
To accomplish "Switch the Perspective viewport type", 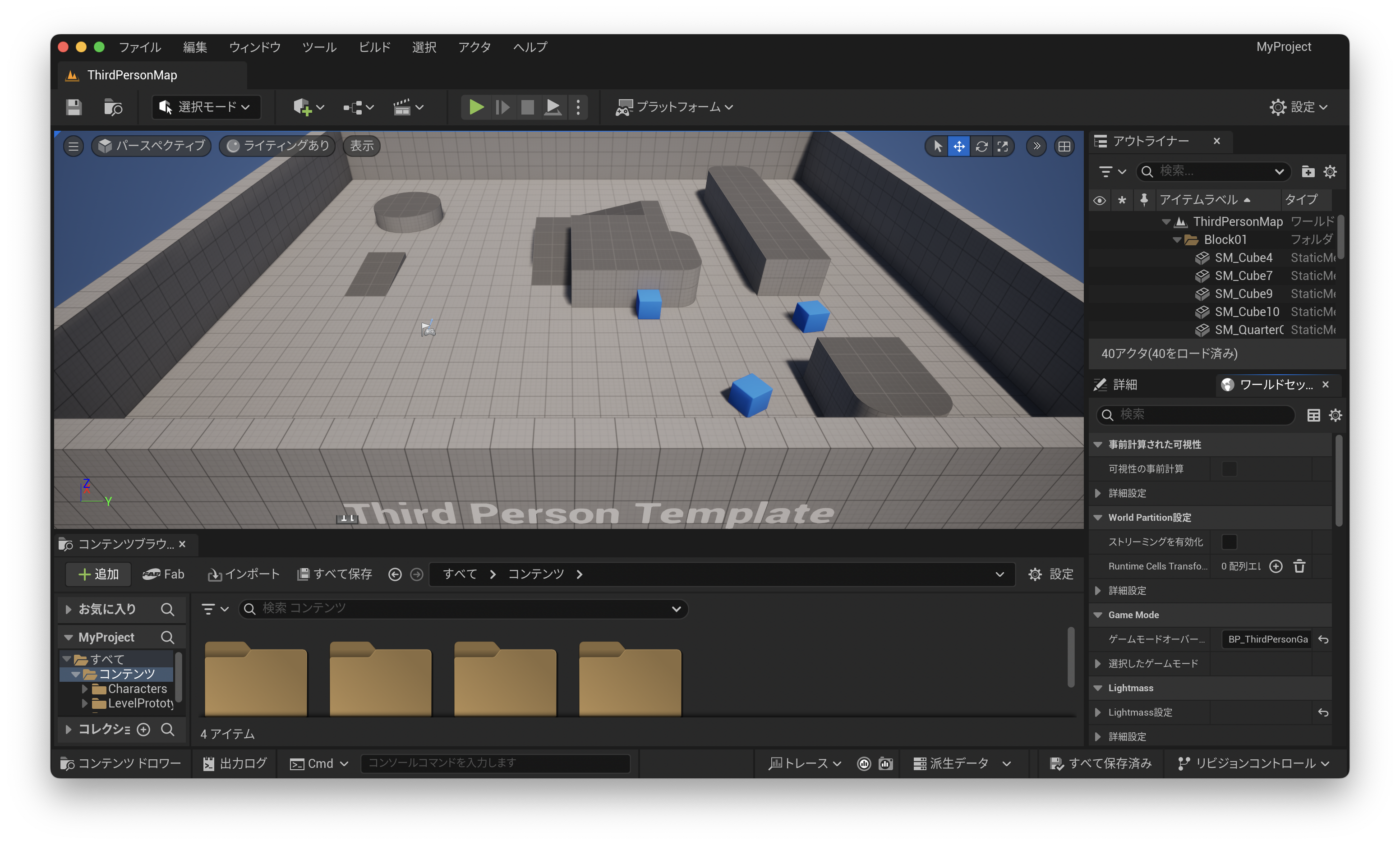I will 151,146.
